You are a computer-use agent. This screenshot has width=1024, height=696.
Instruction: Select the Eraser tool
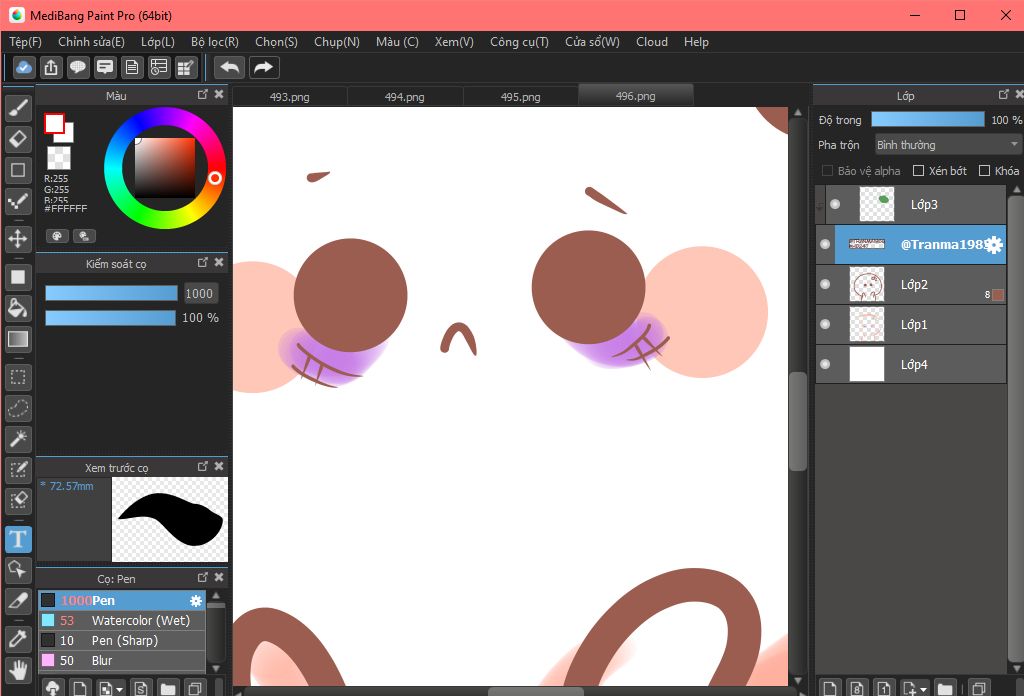pyautogui.click(x=18, y=139)
